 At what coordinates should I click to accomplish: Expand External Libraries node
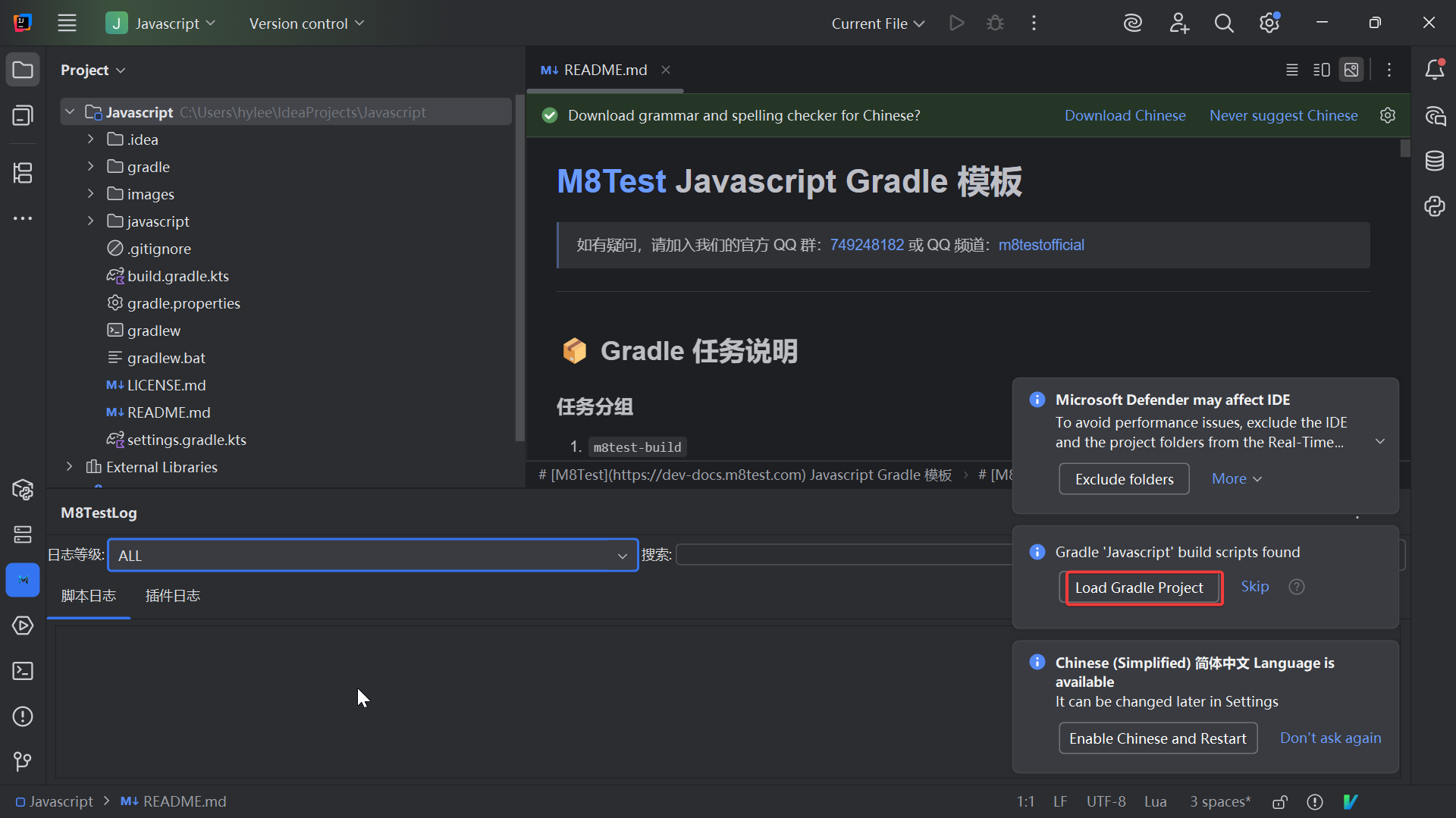click(x=70, y=467)
